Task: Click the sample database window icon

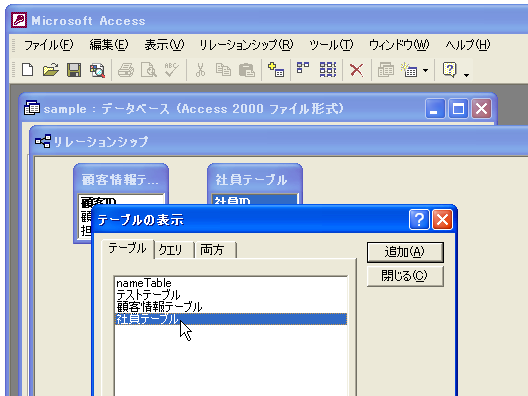Action: coord(32,108)
